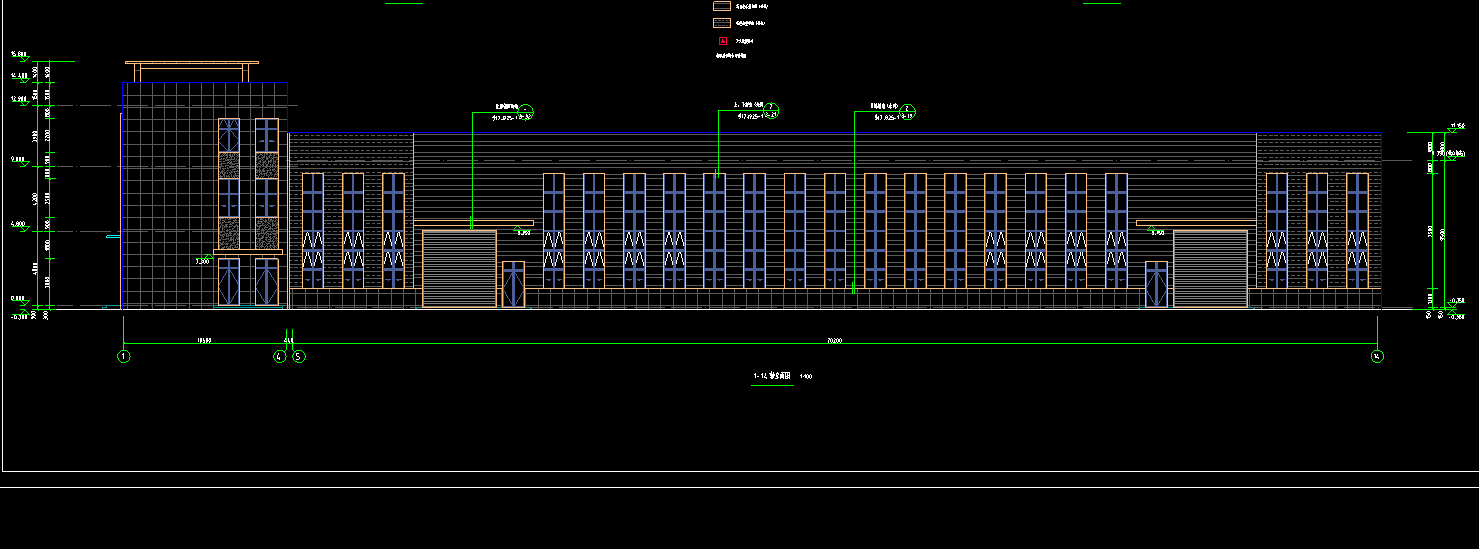The width and height of the screenshot is (1479, 549).
Task: Select grid axis bubble number 5
Action: (298, 356)
